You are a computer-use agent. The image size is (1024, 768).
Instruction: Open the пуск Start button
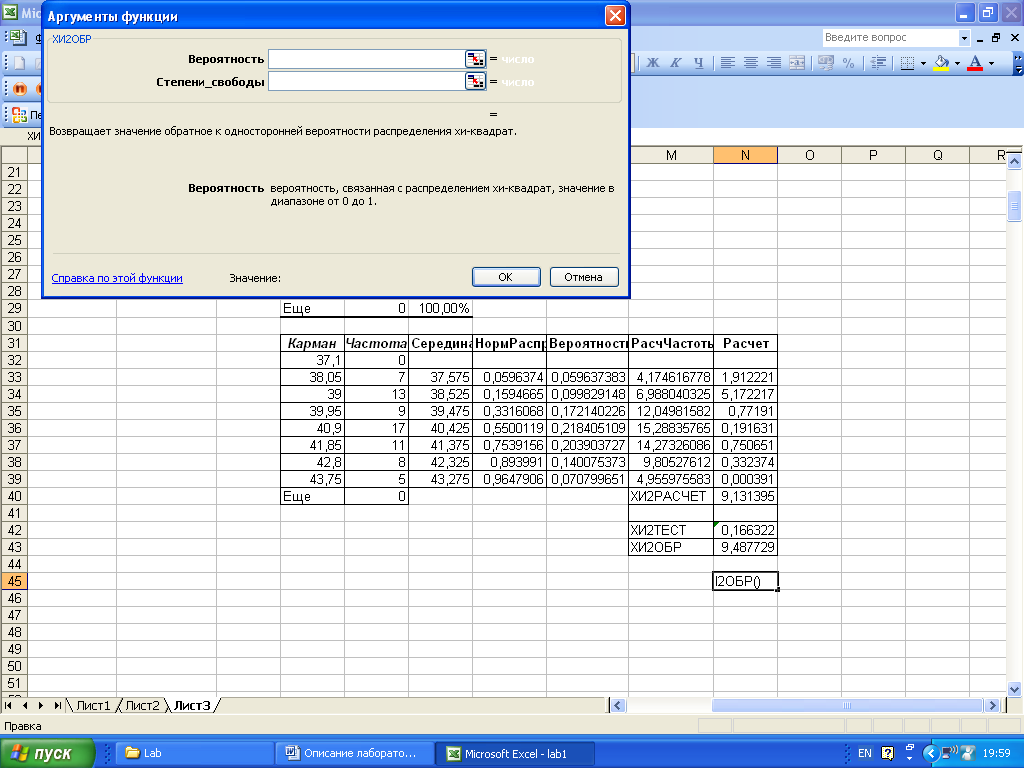[47, 753]
